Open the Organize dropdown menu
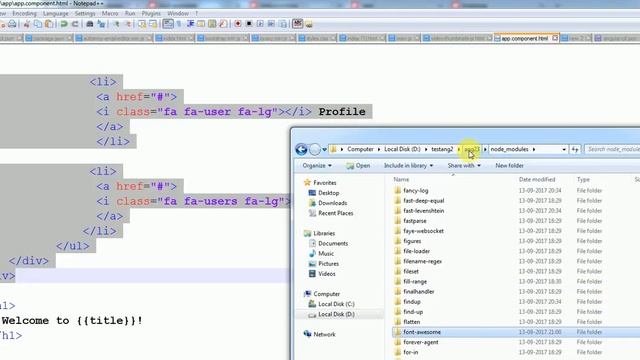The image size is (640, 360). pyautogui.click(x=317, y=166)
